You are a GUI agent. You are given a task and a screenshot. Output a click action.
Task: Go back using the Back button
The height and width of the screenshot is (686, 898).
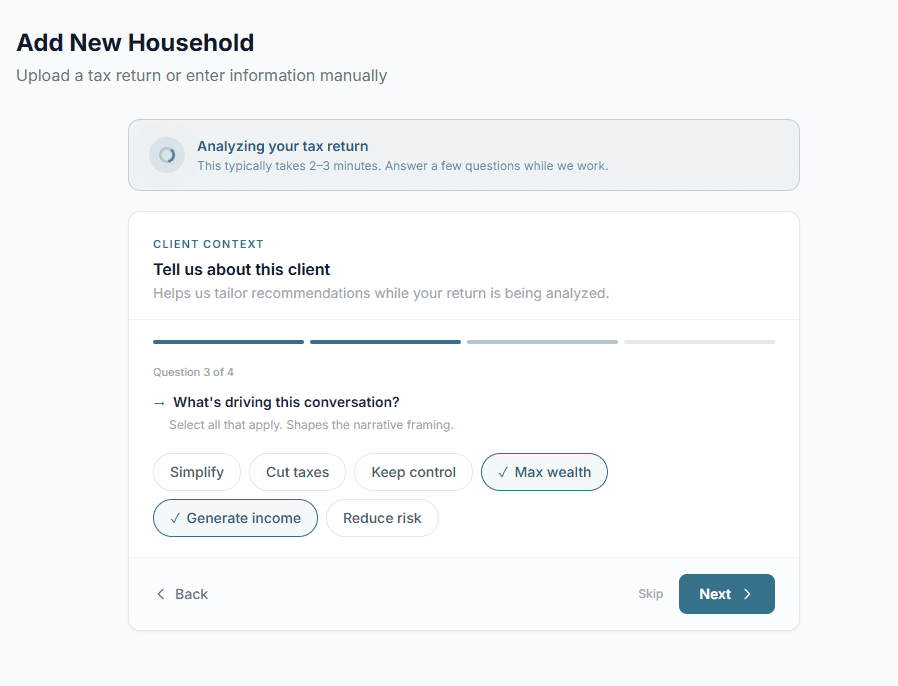(182, 594)
